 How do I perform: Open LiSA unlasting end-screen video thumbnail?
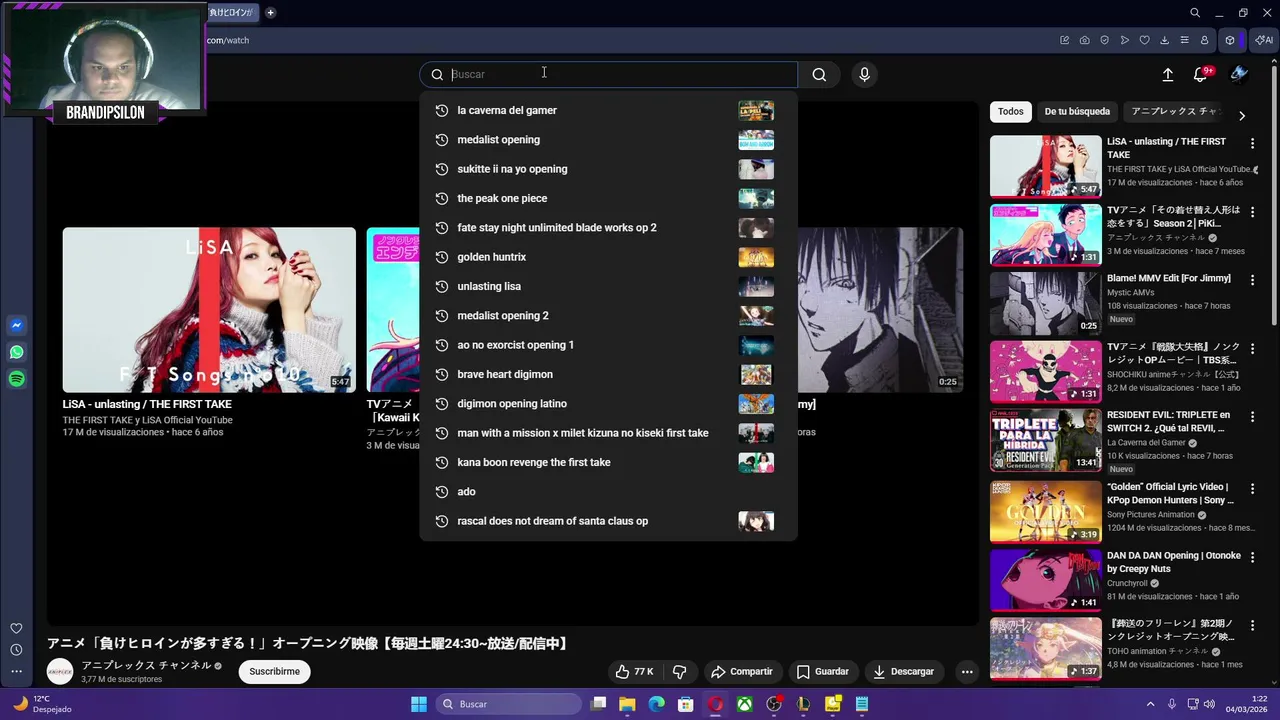pos(209,310)
